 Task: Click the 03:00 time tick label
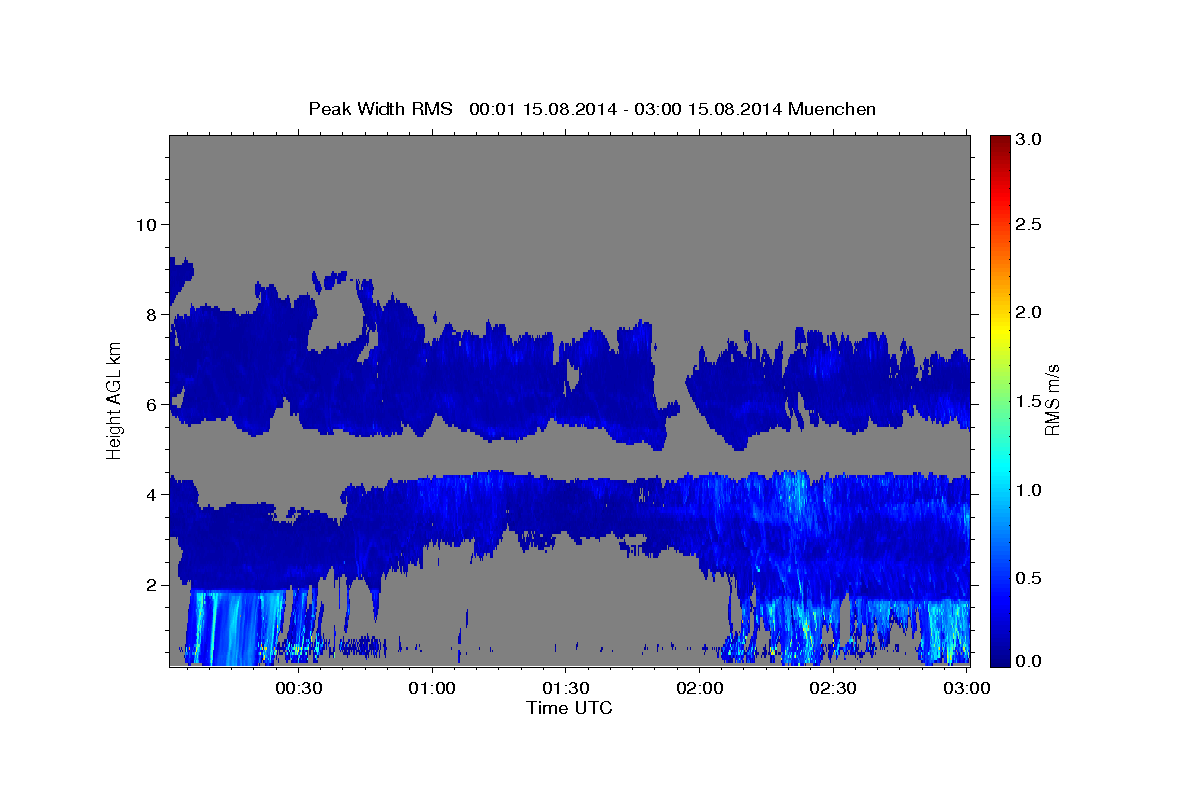point(967,689)
